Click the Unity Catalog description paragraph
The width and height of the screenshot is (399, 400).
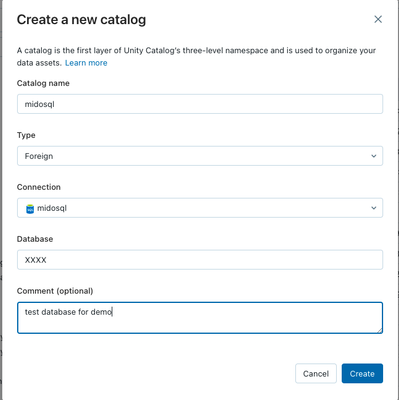pos(196,57)
